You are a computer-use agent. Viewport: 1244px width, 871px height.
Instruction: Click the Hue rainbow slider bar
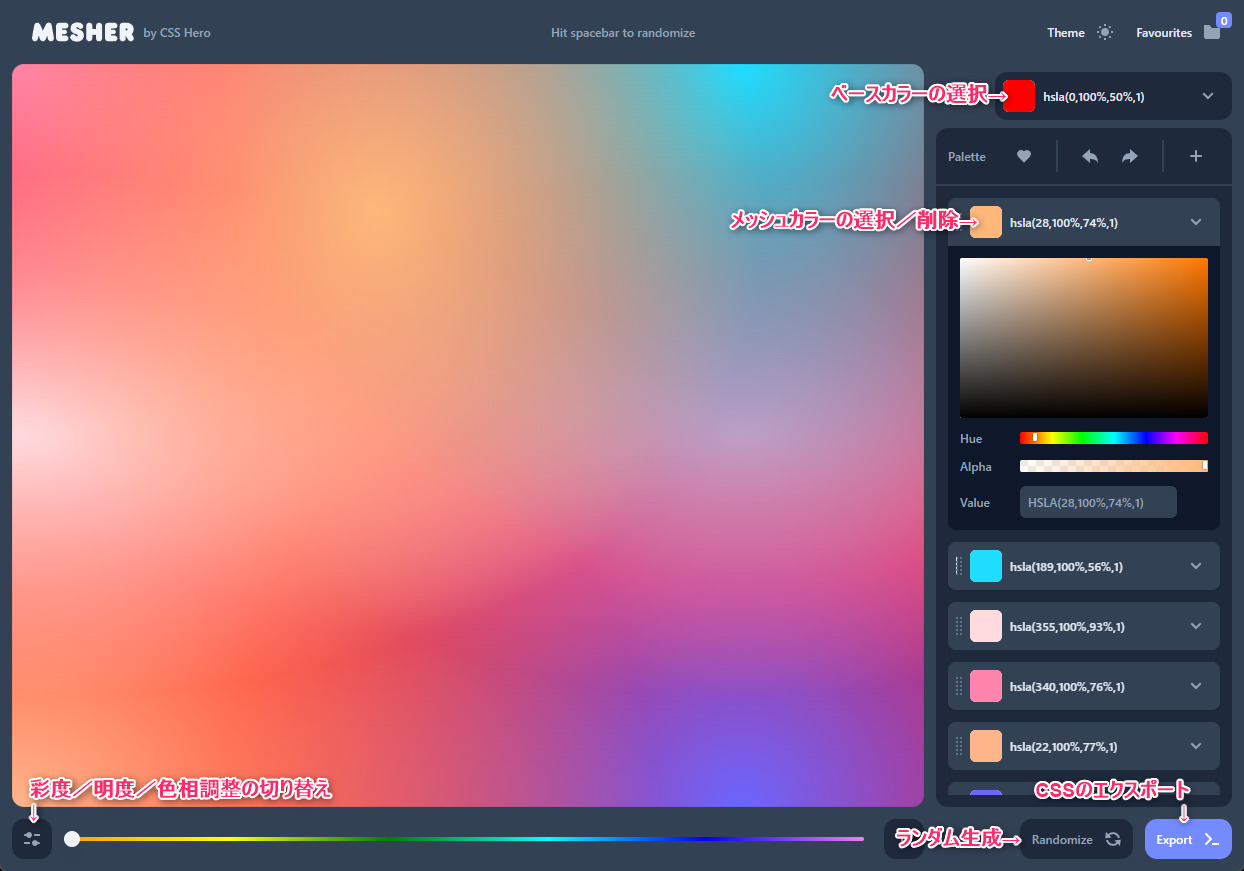(1113, 438)
